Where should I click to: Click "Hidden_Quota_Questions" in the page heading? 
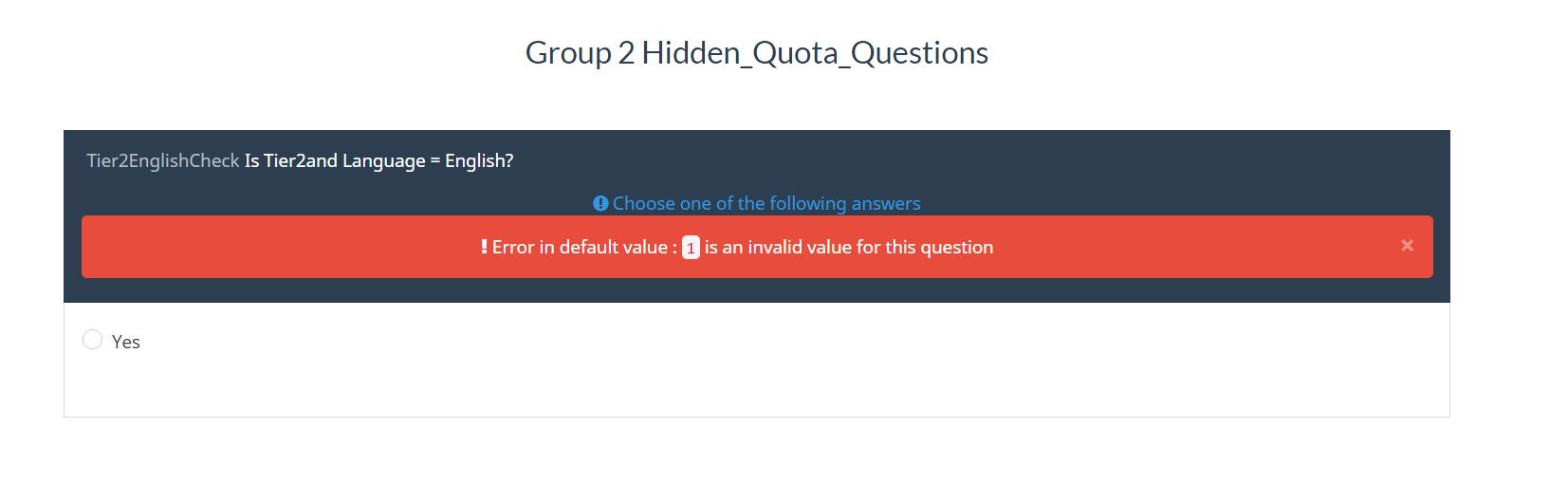tap(815, 52)
